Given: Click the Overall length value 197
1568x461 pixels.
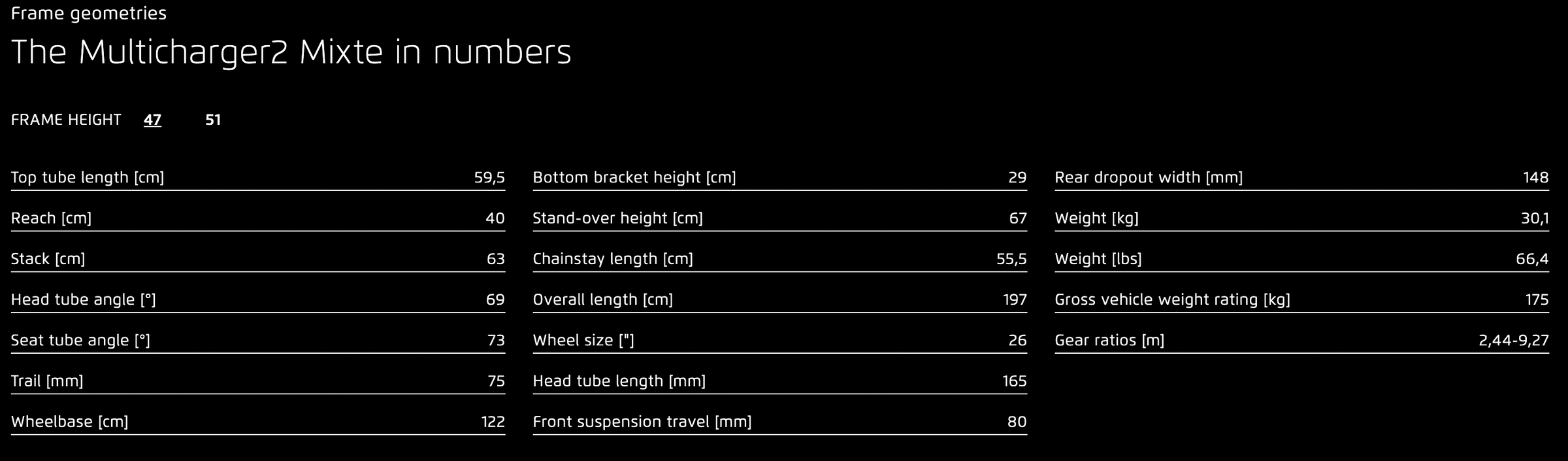Looking at the screenshot, I should [x=1015, y=299].
